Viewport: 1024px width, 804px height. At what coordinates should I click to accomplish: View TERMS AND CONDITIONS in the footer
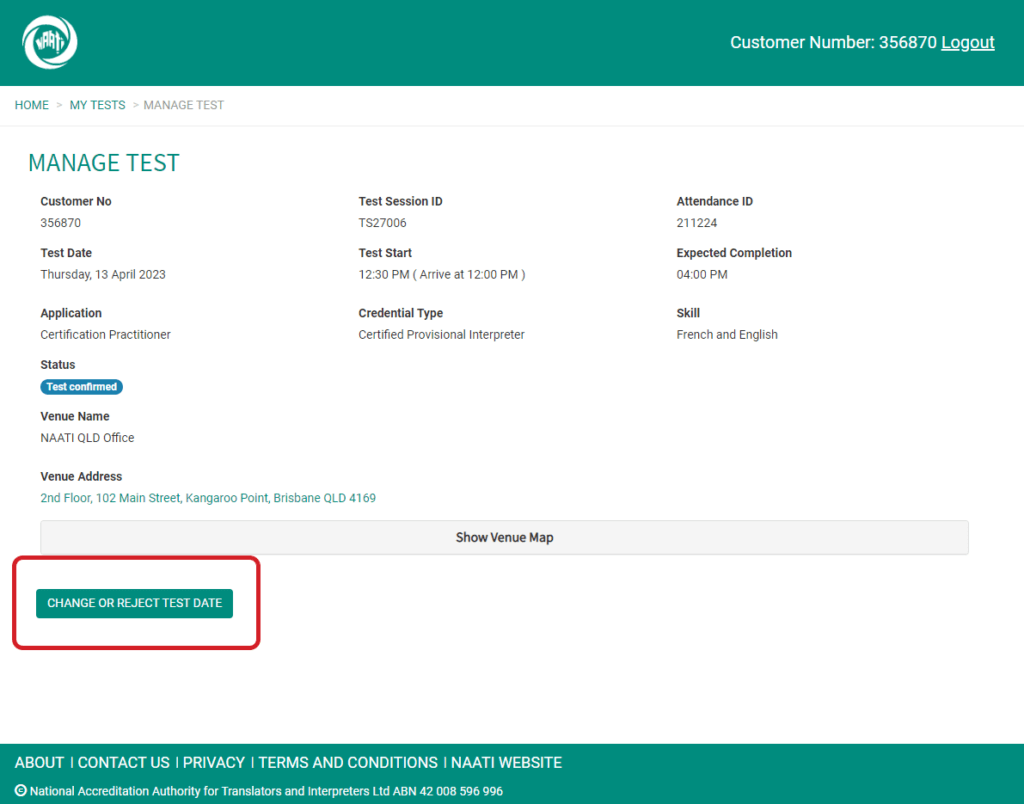click(347, 763)
